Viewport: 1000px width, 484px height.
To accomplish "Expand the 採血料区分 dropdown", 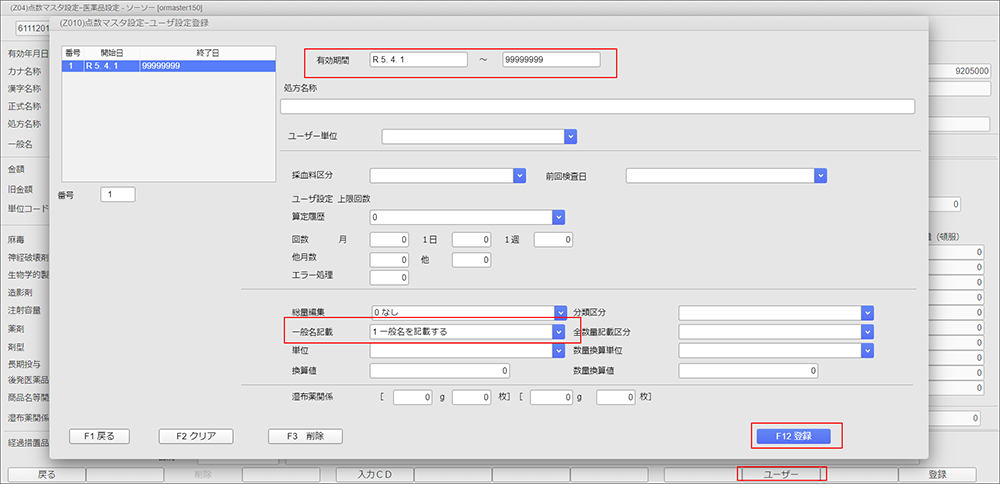I will point(519,176).
